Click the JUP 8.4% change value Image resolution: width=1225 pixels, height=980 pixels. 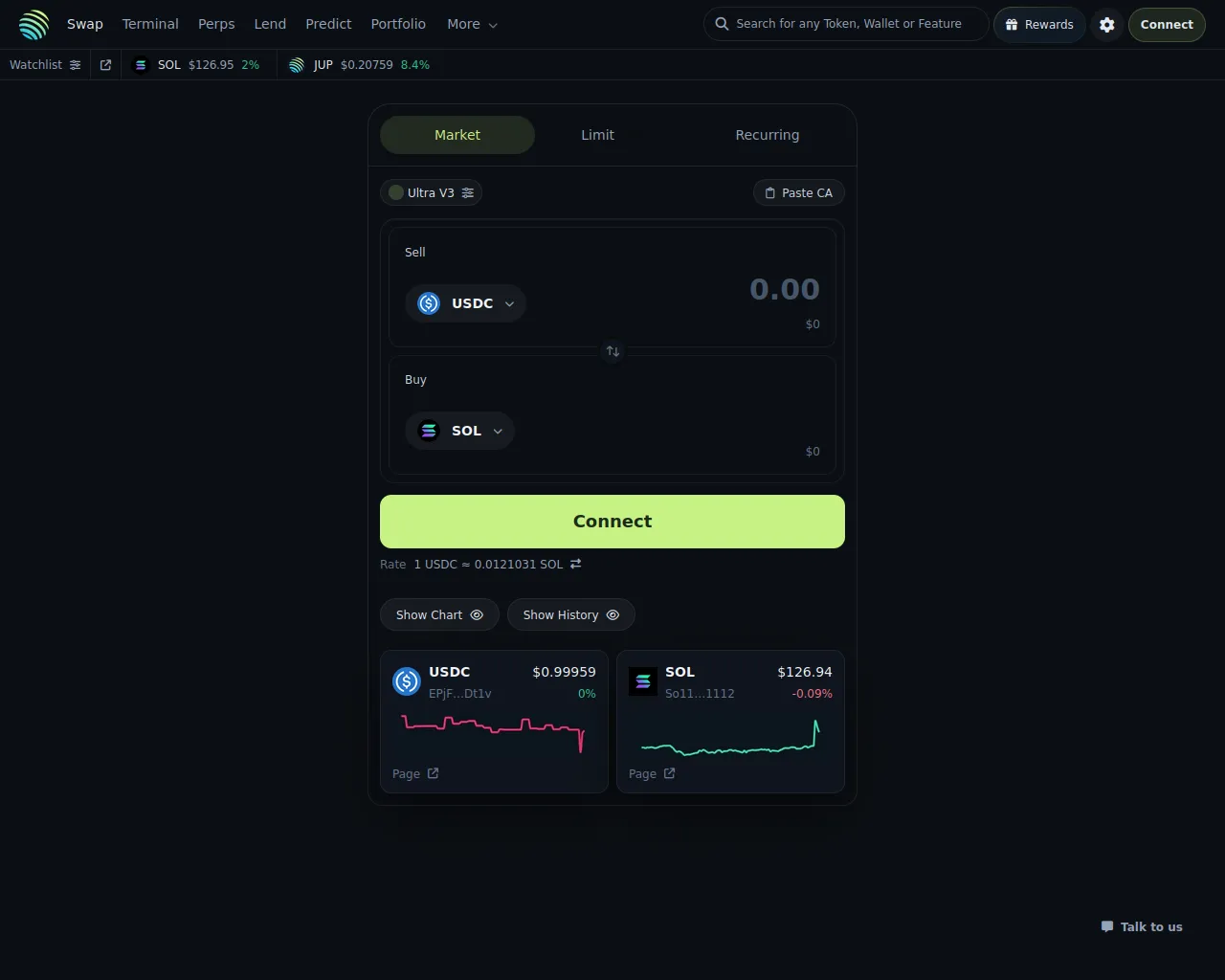415,65
